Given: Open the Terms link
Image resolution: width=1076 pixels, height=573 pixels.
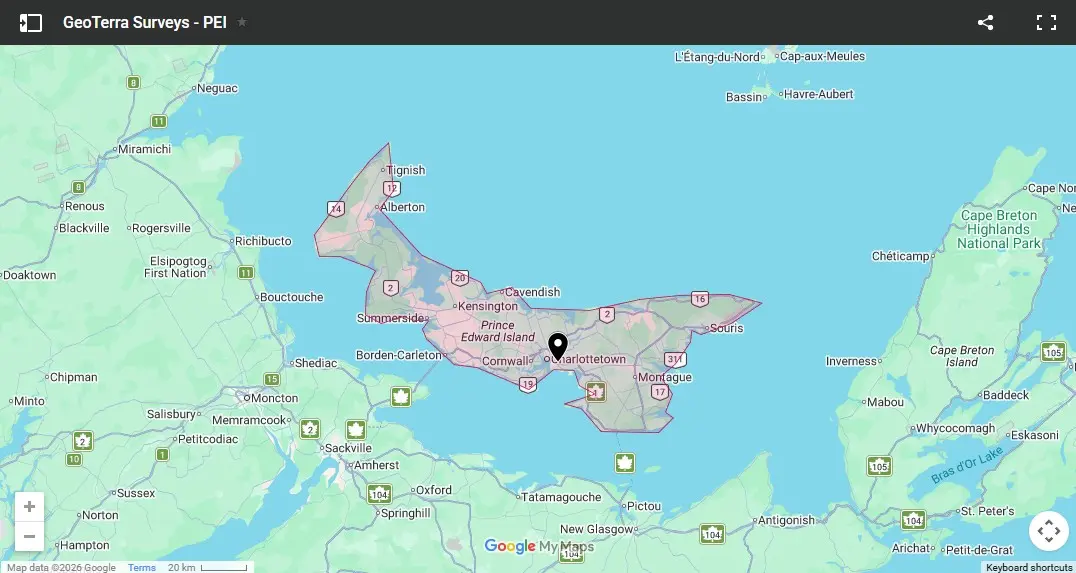Looking at the screenshot, I should tap(142, 568).
